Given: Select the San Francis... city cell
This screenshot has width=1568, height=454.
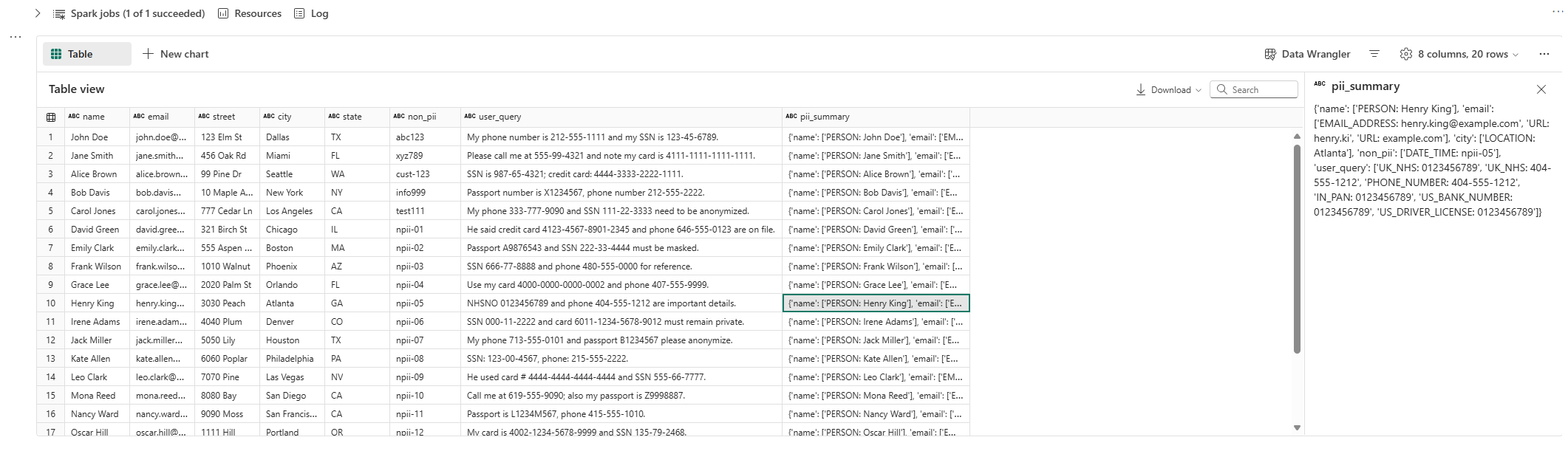Looking at the screenshot, I should coord(292,414).
